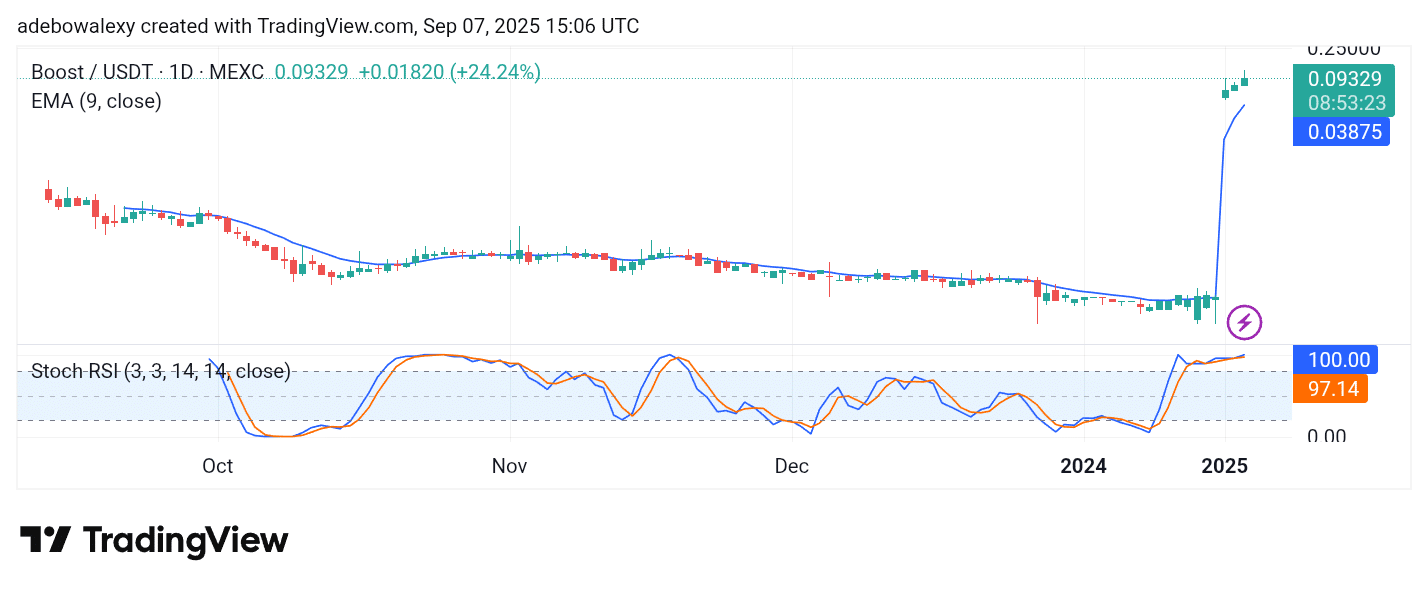Click the 2025 label on time axis

coord(1224,466)
